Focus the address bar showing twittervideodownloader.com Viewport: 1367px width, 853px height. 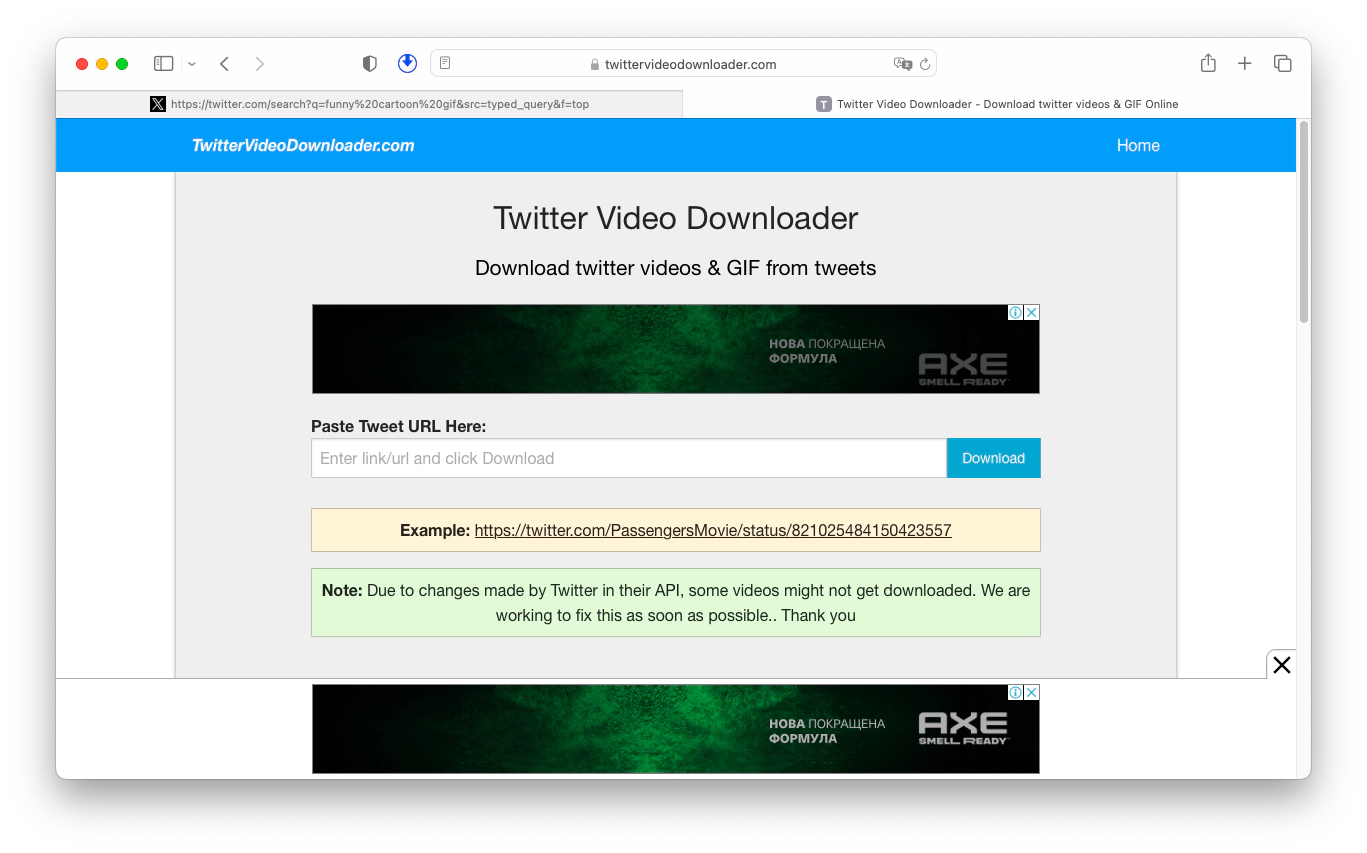pos(683,64)
